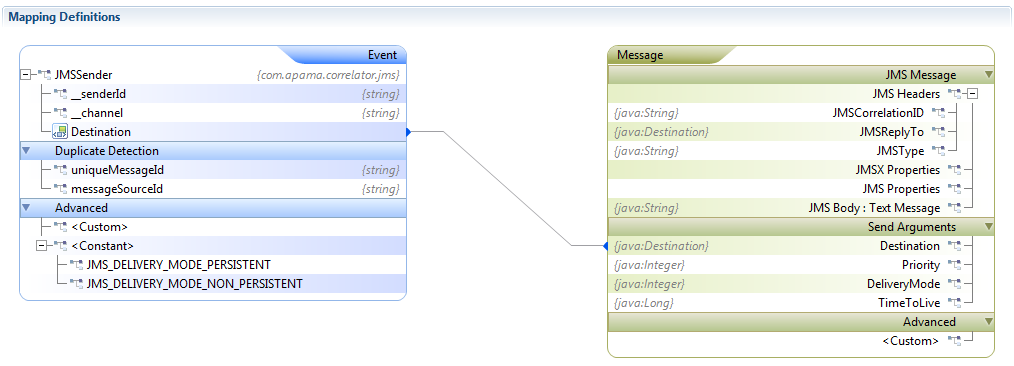The width and height of the screenshot is (1014, 366).
Task: Collapse the Send Arguments section
Action: [987, 227]
